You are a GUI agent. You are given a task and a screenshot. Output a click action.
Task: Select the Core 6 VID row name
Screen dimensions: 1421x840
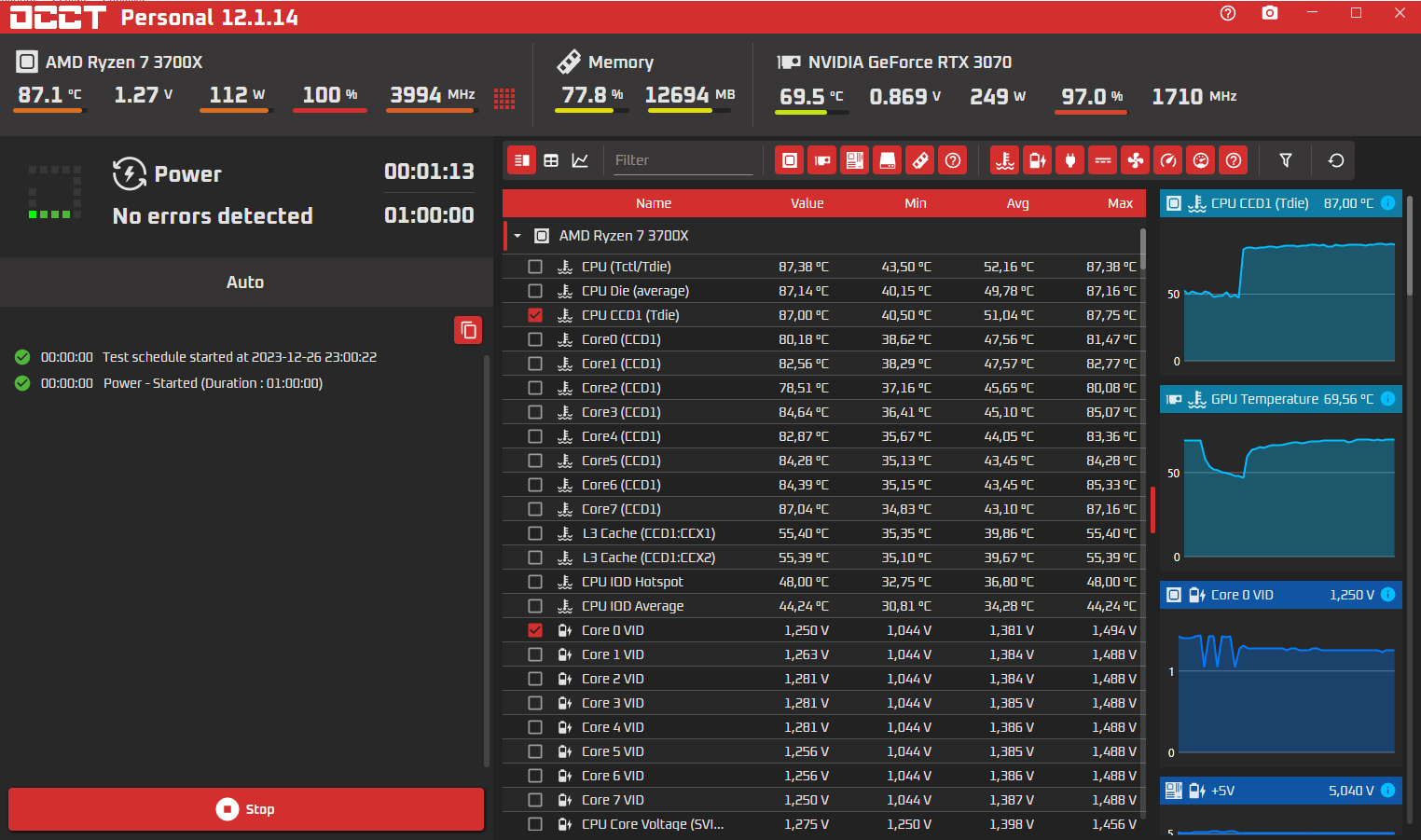613,776
